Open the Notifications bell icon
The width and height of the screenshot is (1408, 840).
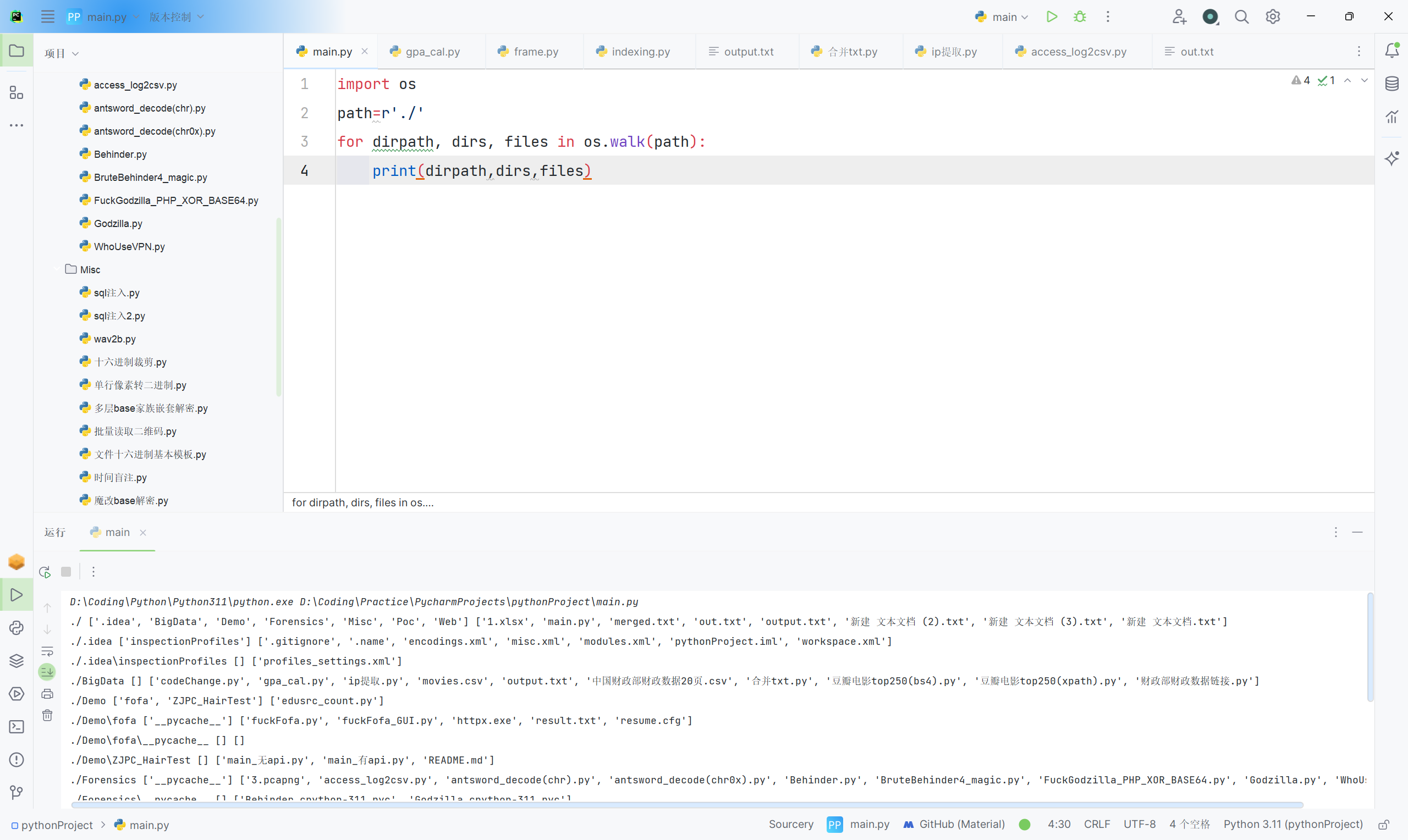point(1391,51)
